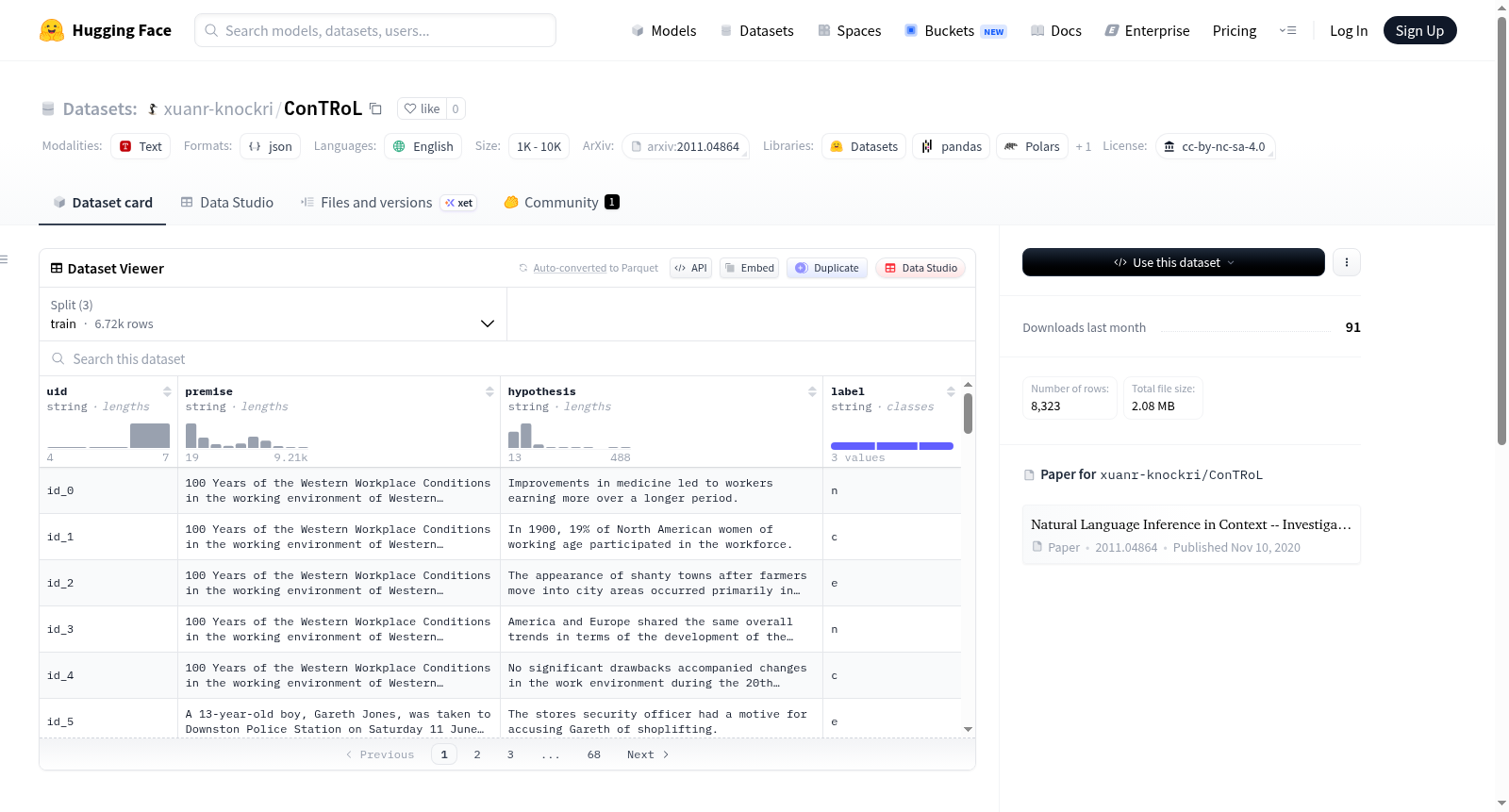This screenshot has height=812, width=1509.
Task: Click the Embed button
Action: 749,268
